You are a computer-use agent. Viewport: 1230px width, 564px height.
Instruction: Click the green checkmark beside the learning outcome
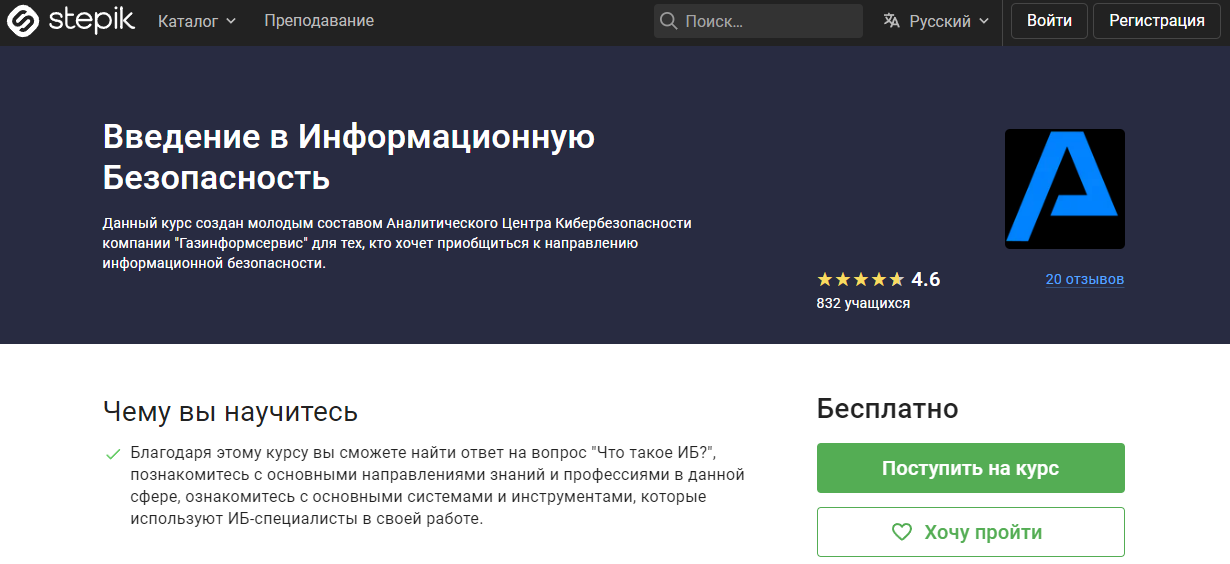click(x=113, y=454)
